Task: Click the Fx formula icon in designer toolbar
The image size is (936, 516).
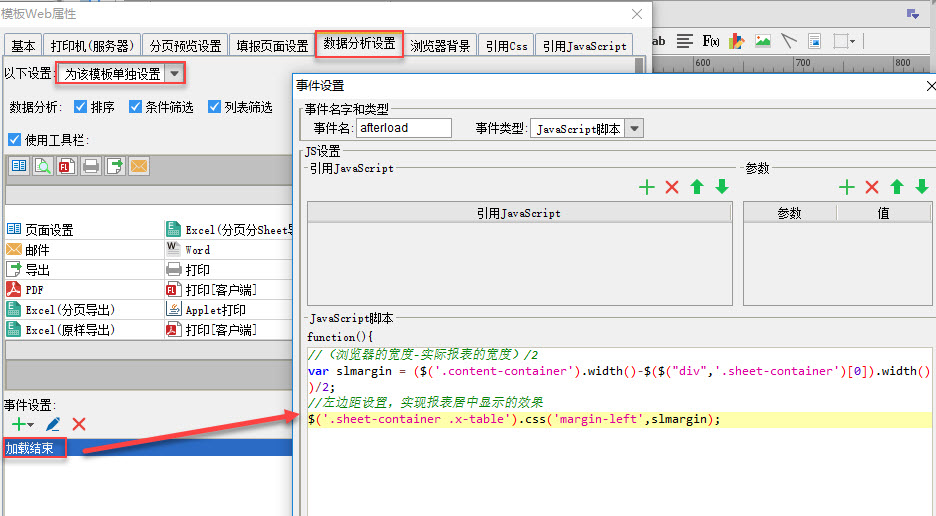Action: [710, 41]
